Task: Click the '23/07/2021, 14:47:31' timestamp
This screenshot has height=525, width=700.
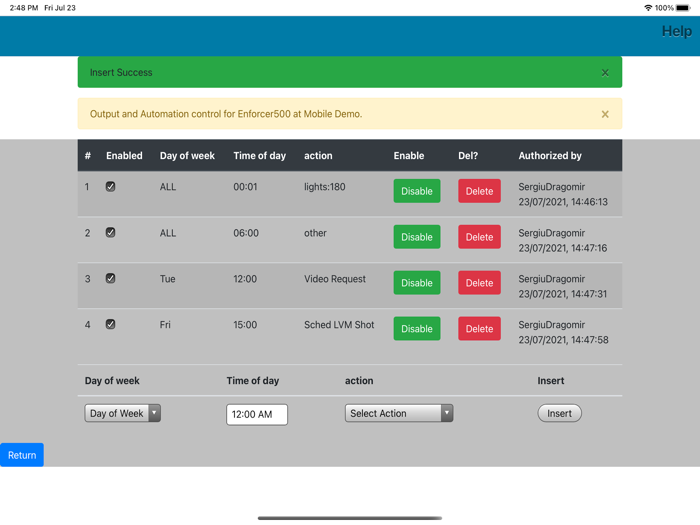Action: [x=562, y=294]
